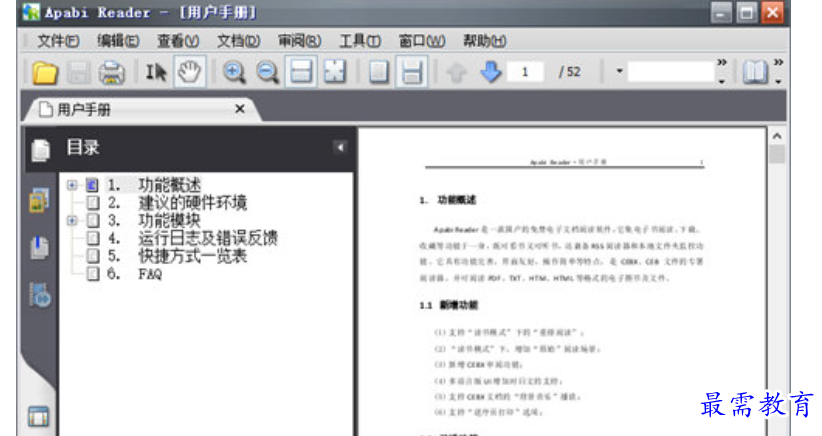The width and height of the screenshot is (822, 436).
Task: Zoom in with the plus magnifier
Action: coord(234,72)
